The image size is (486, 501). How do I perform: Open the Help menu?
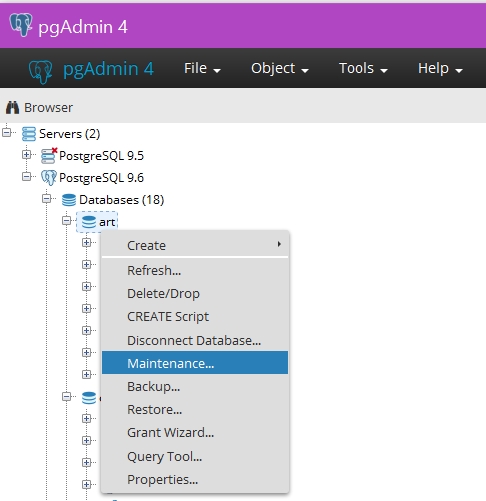440,68
